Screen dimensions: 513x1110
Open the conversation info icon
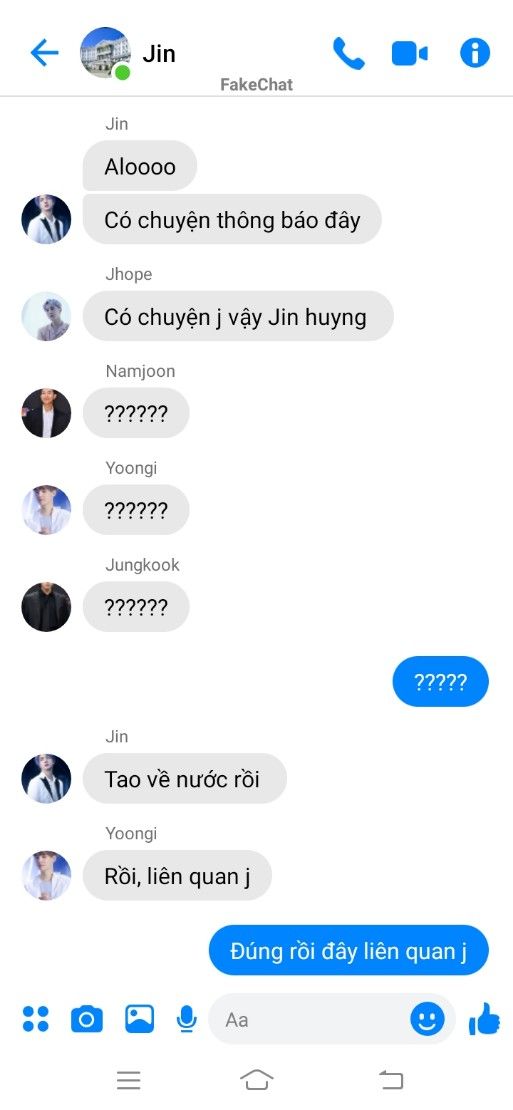tap(475, 53)
